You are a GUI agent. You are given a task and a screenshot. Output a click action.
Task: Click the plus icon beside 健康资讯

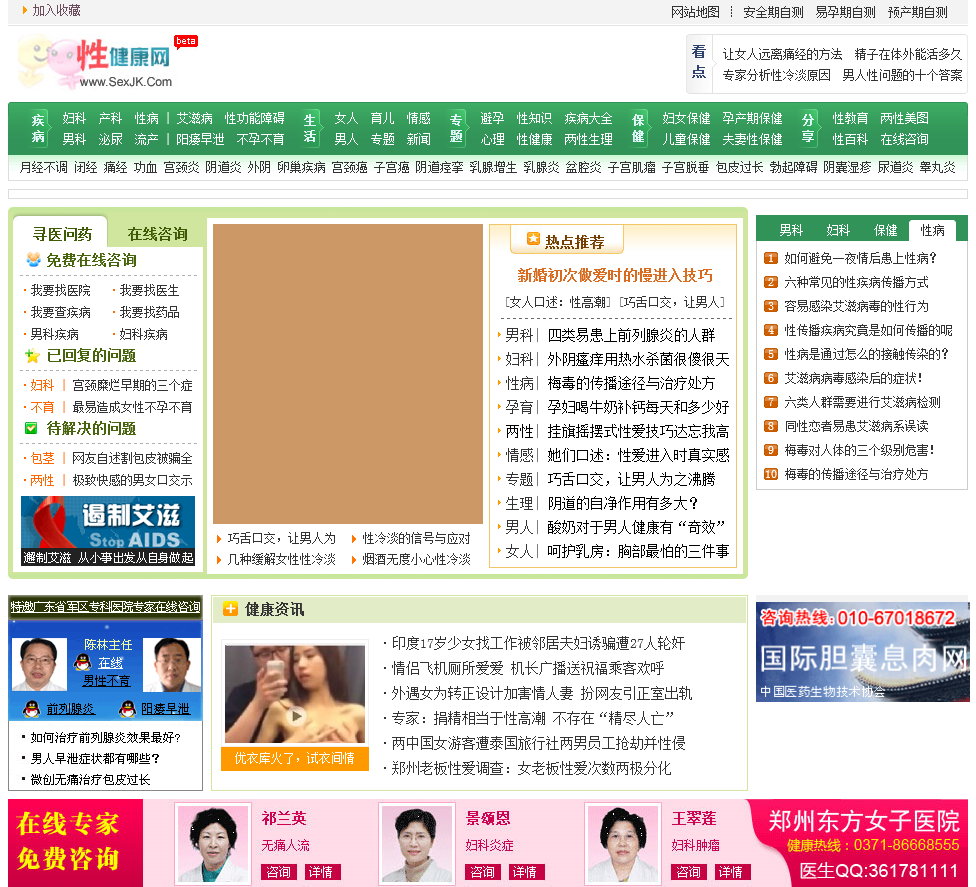tap(230, 609)
